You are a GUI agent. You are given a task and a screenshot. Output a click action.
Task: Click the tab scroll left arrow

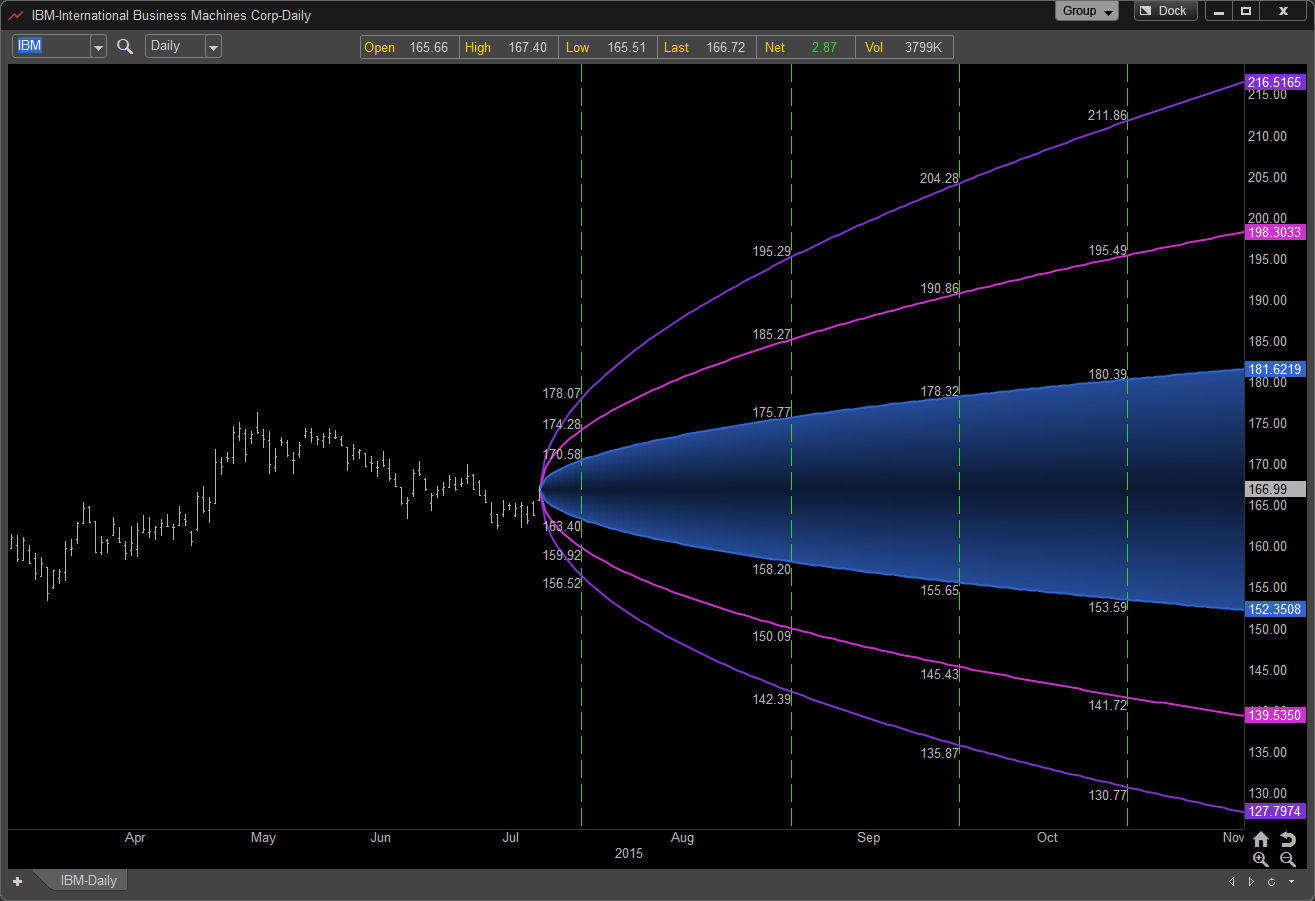point(1233,881)
